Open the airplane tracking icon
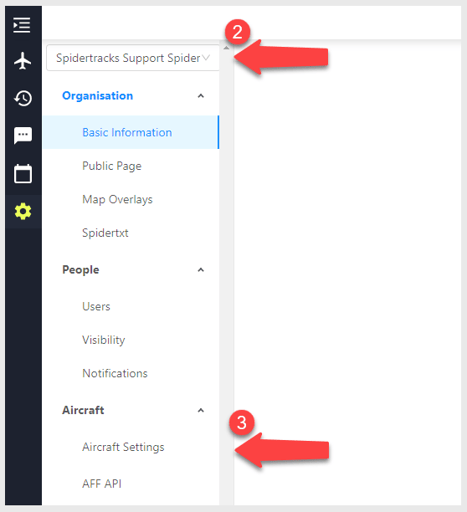Viewport: 467px width, 512px height. (23, 61)
